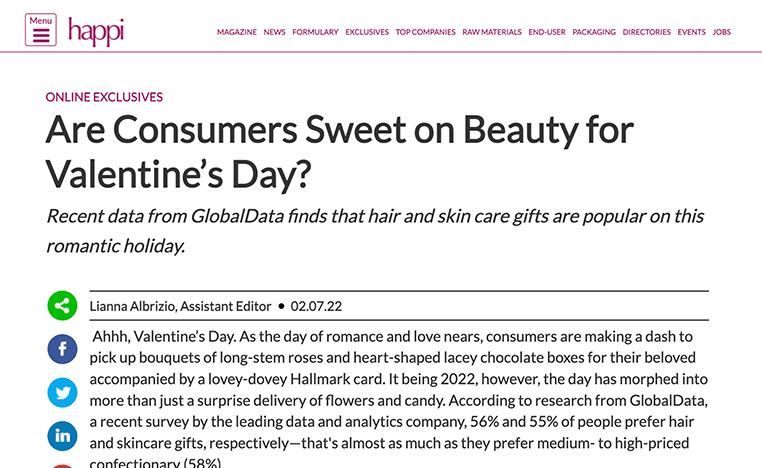Screen dimensions: 762x468
Task: Share article on LinkedIn
Action: click(x=62, y=436)
